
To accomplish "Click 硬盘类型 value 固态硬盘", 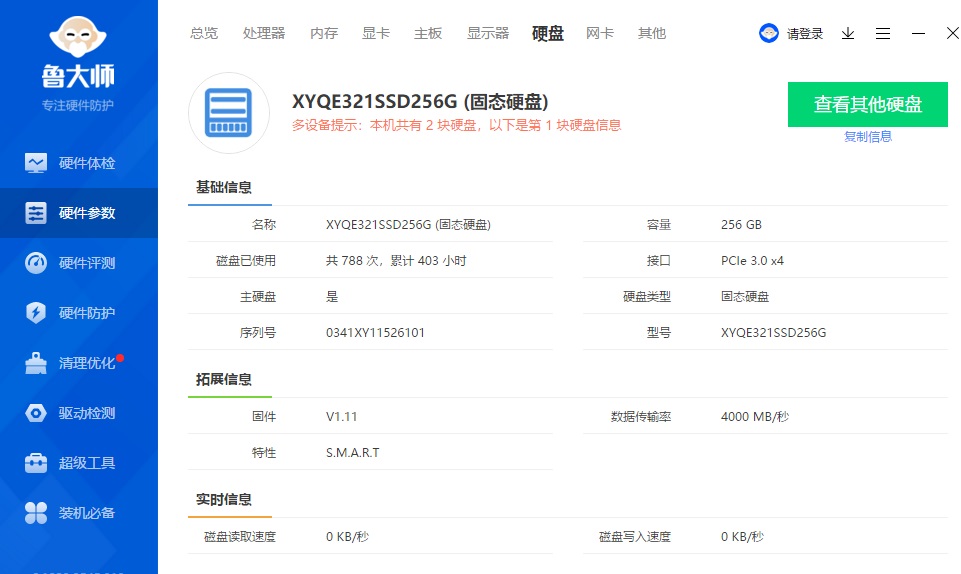I will [745, 296].
